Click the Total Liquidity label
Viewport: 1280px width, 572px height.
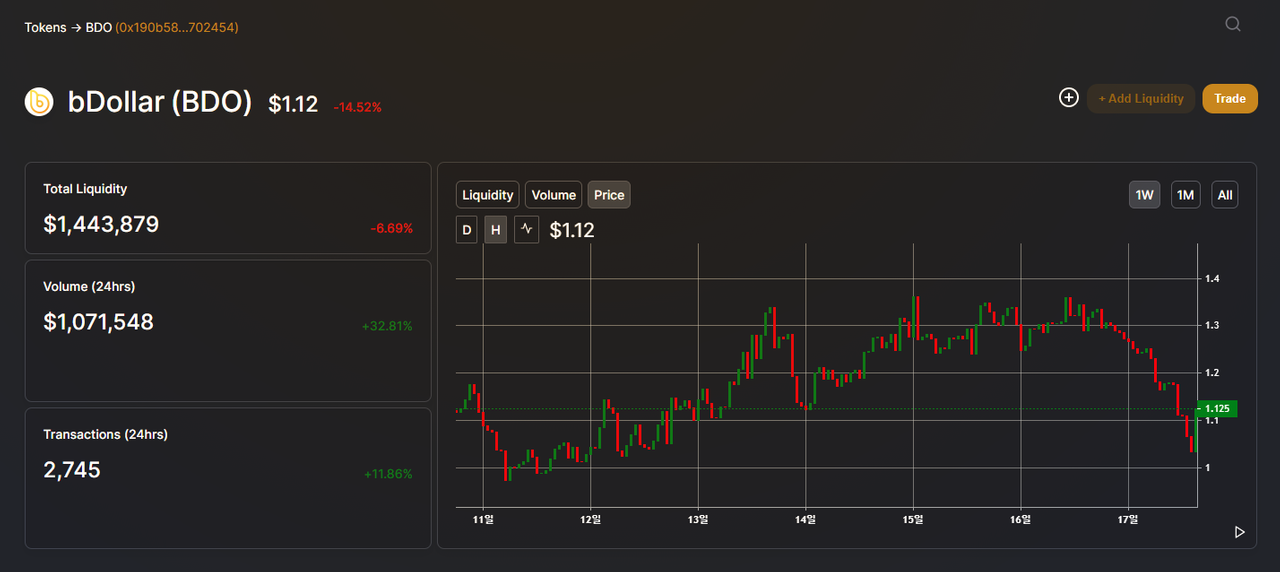coord(85,189)
